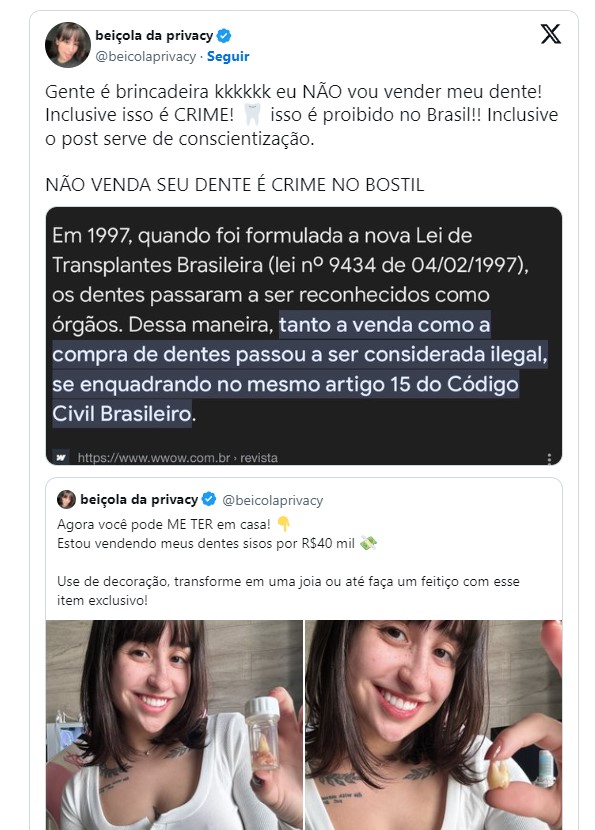The height and width of the screenshot is (830, 595).
Task: Click the beiçola da privacy display name
Action: point(154,35)
